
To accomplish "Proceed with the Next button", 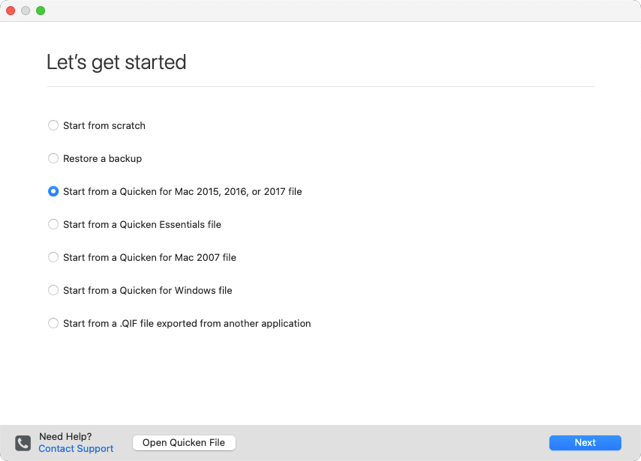I will [585, 443].
